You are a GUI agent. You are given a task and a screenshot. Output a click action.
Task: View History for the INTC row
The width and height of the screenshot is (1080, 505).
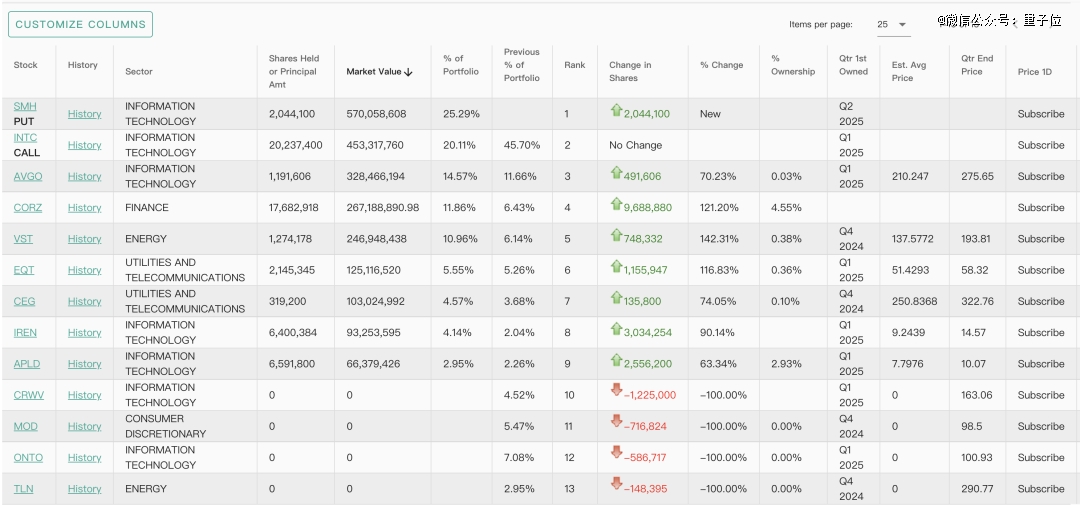(84, 145)
